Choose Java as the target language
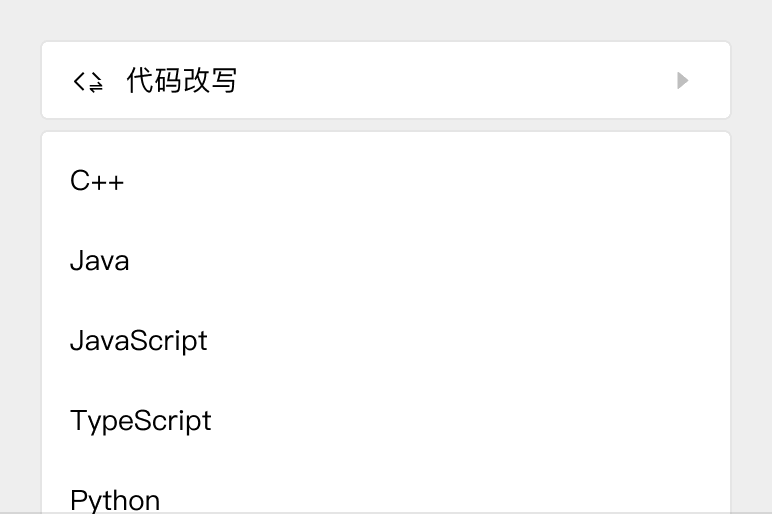Screen dimensions: 772x514 (x=100, y=261)
